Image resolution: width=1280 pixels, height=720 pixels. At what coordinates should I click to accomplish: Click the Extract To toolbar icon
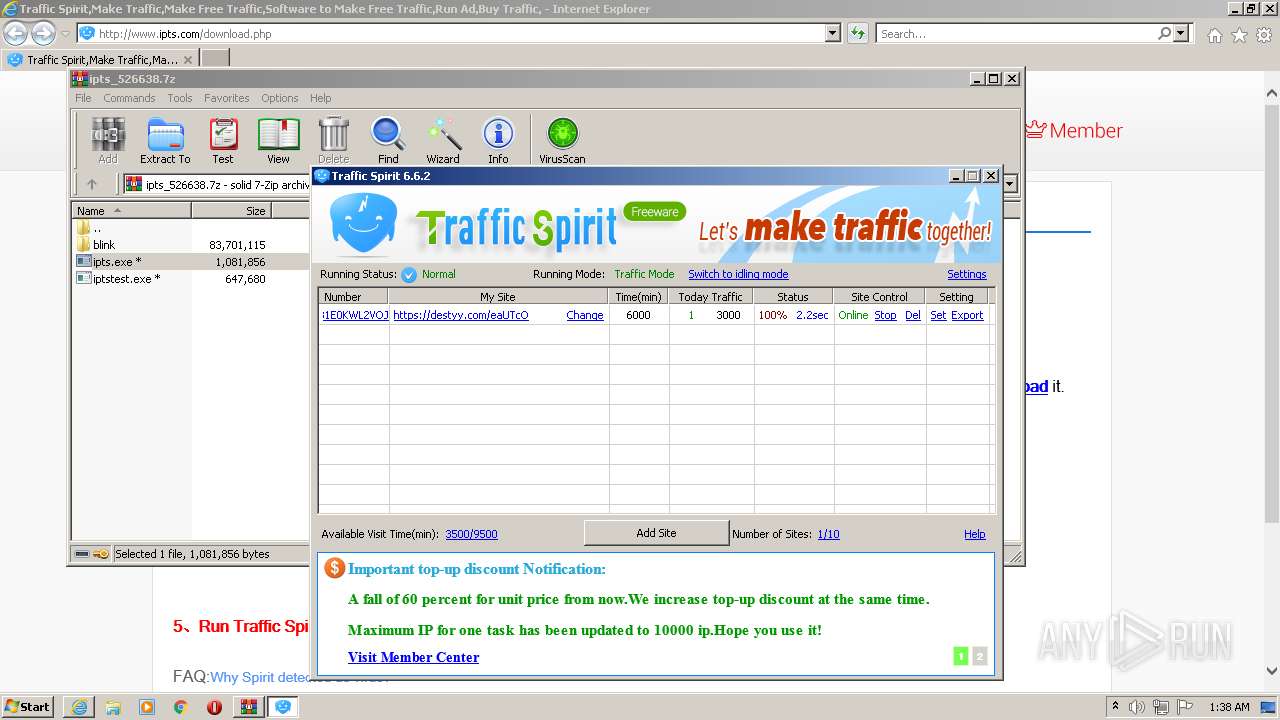[165, 140]
